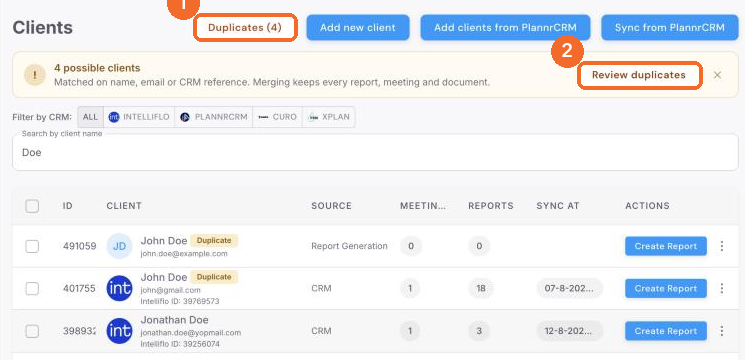
Task: Open the Duplicates (4) button
Action: (x=245, y=28)
